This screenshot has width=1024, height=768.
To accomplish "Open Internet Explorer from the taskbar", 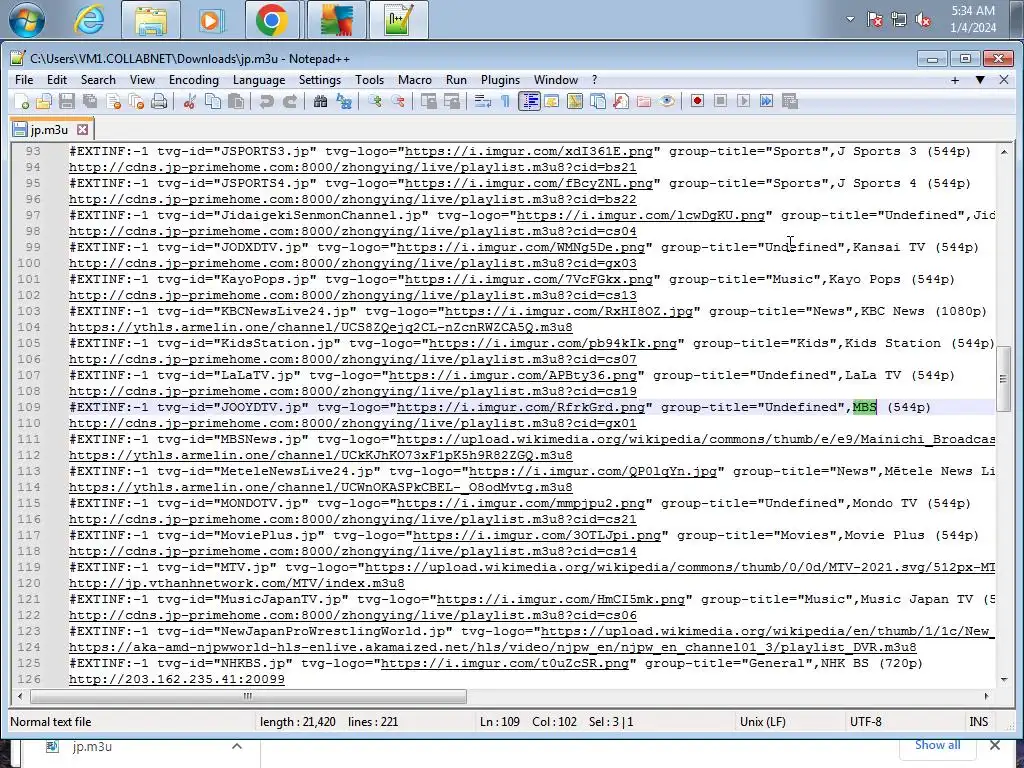I will click(x=89, y=20).
